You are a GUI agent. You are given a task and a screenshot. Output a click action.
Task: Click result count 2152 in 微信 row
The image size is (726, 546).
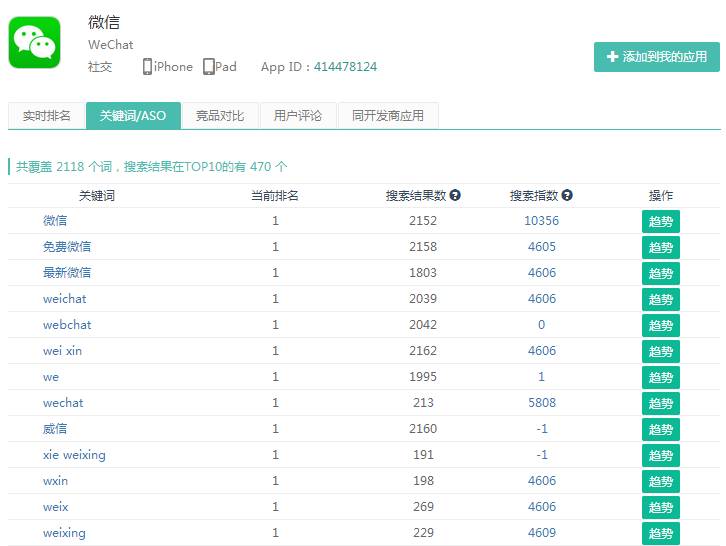coord(423,220)
